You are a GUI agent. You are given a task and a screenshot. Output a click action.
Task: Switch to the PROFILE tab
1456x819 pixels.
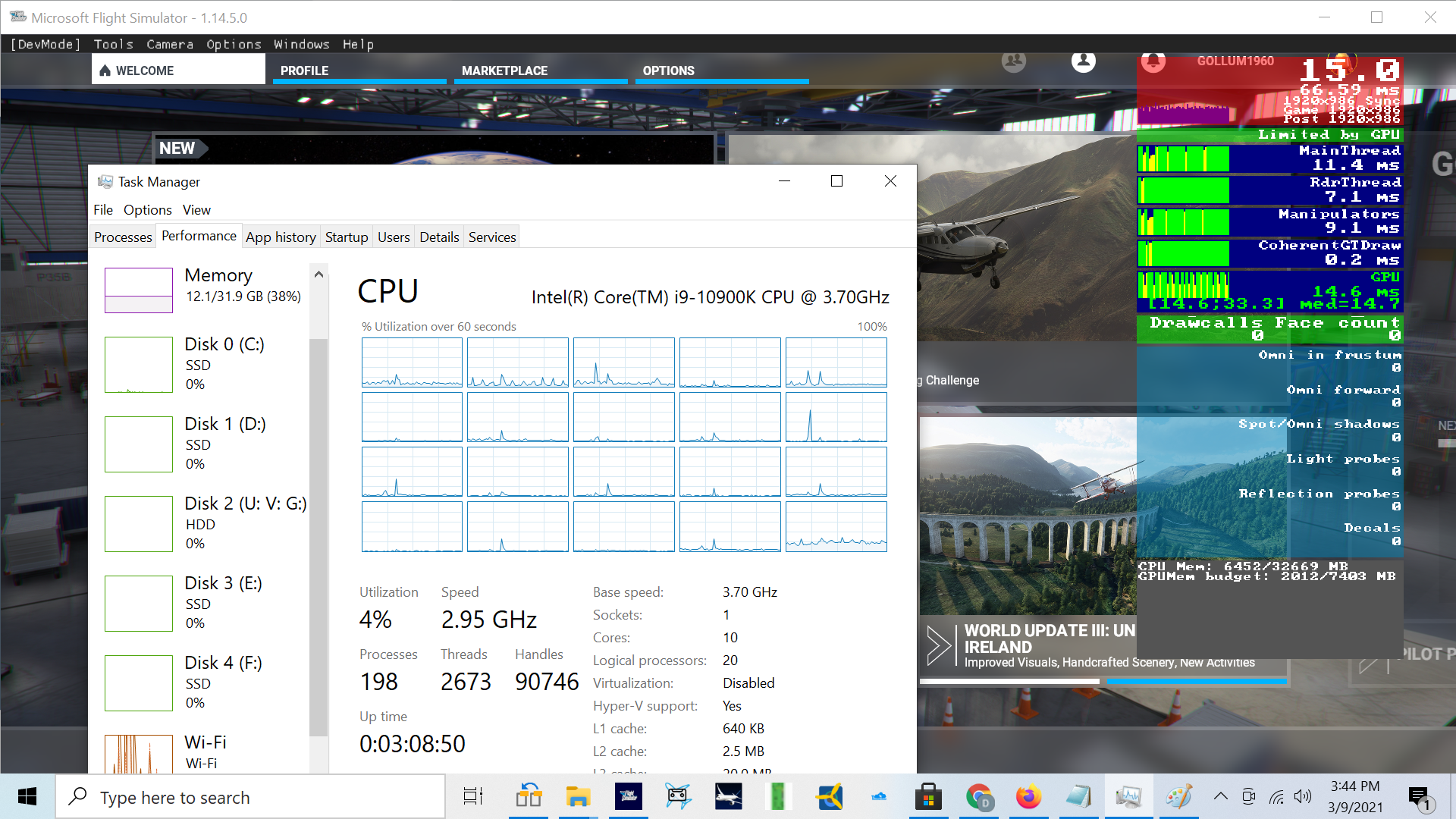[x=359, y=71]
